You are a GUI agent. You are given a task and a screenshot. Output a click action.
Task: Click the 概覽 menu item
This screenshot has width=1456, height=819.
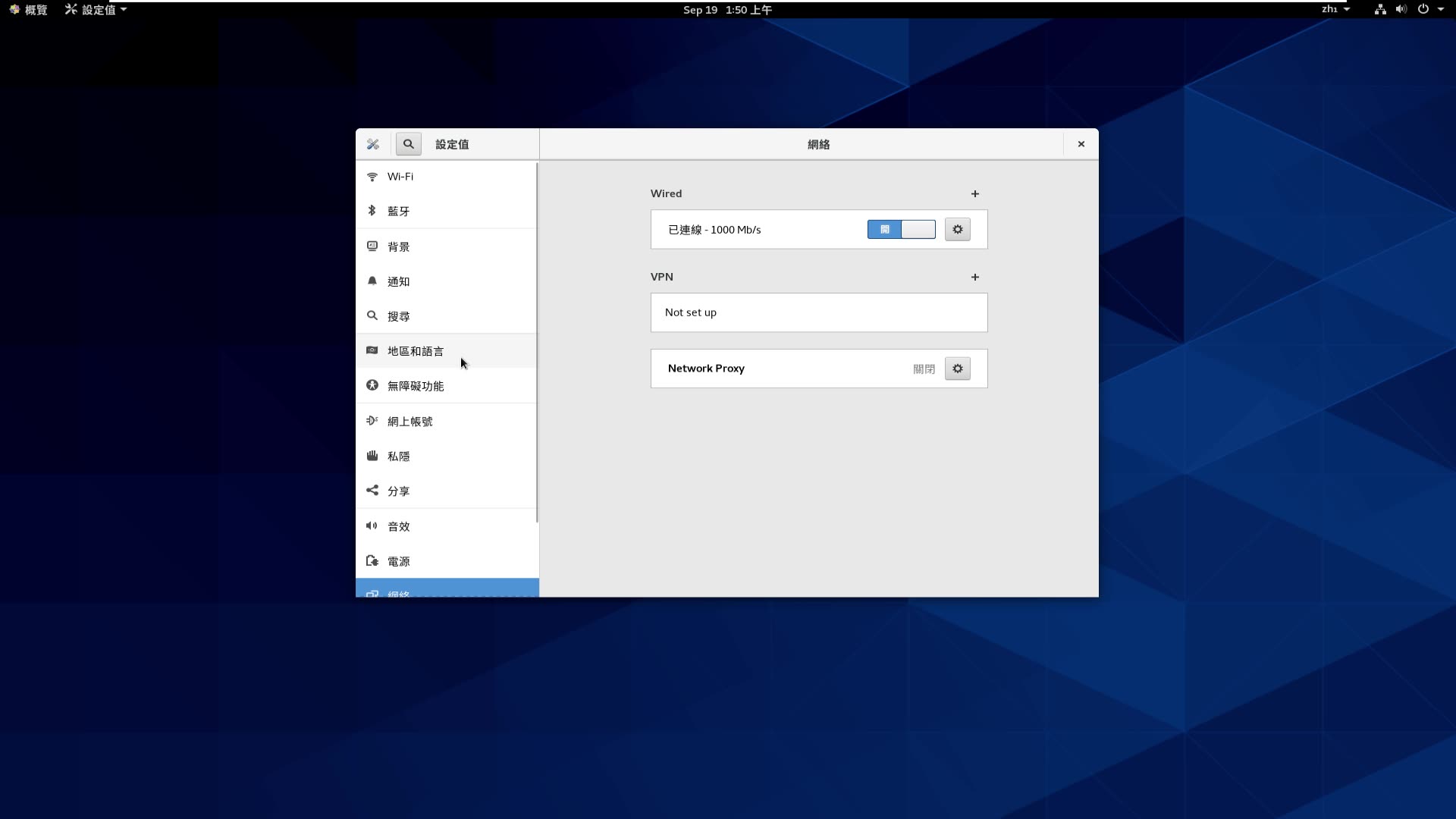coord(28,10)
